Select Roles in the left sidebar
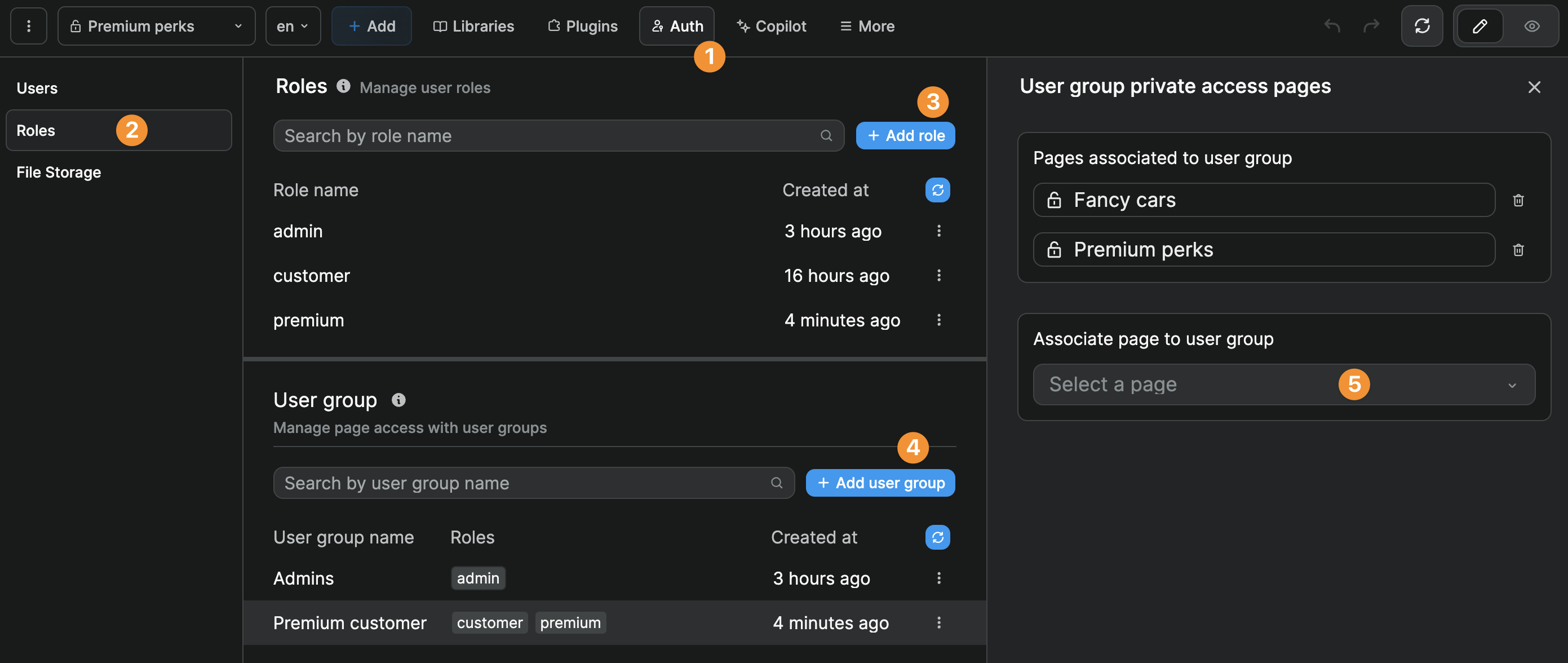1568x663 pixels. tap(61, 130)
